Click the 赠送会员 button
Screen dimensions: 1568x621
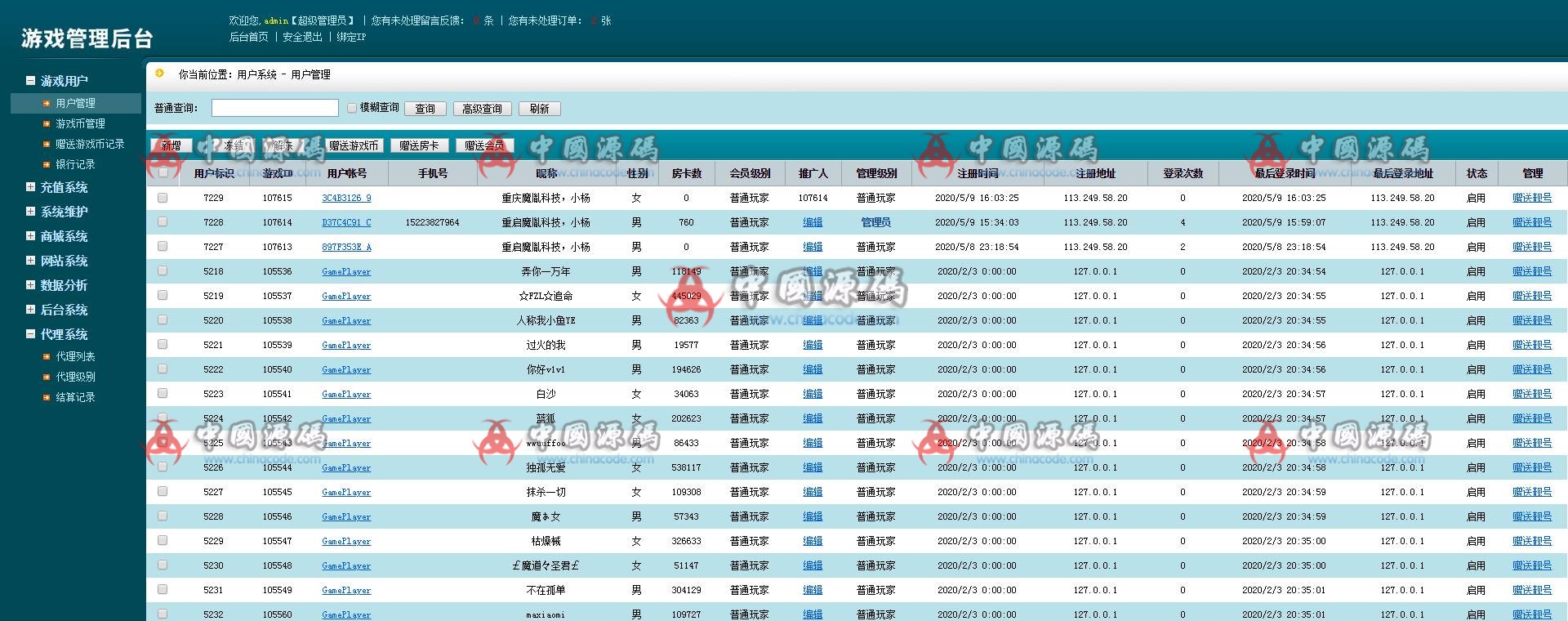pyautogui.click(x=484, y=145)
